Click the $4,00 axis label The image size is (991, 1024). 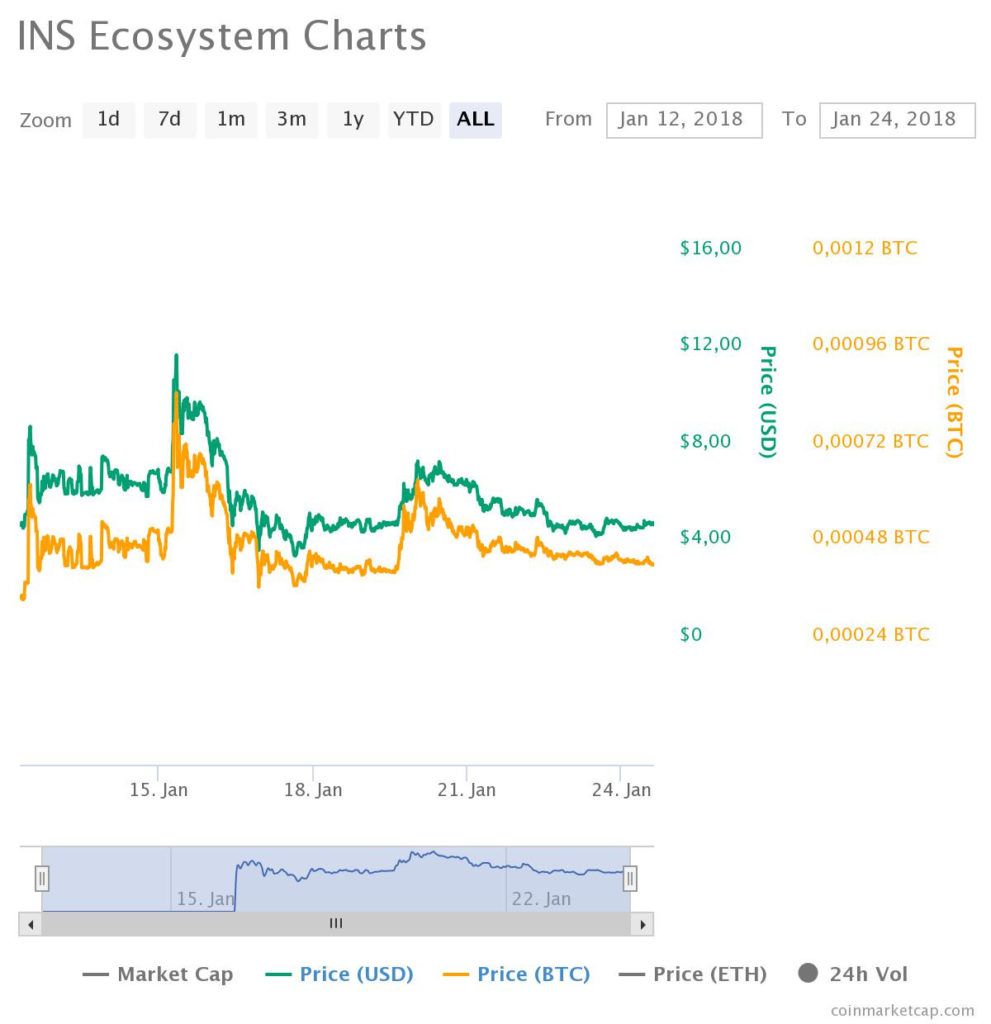[x=706, y=537]
